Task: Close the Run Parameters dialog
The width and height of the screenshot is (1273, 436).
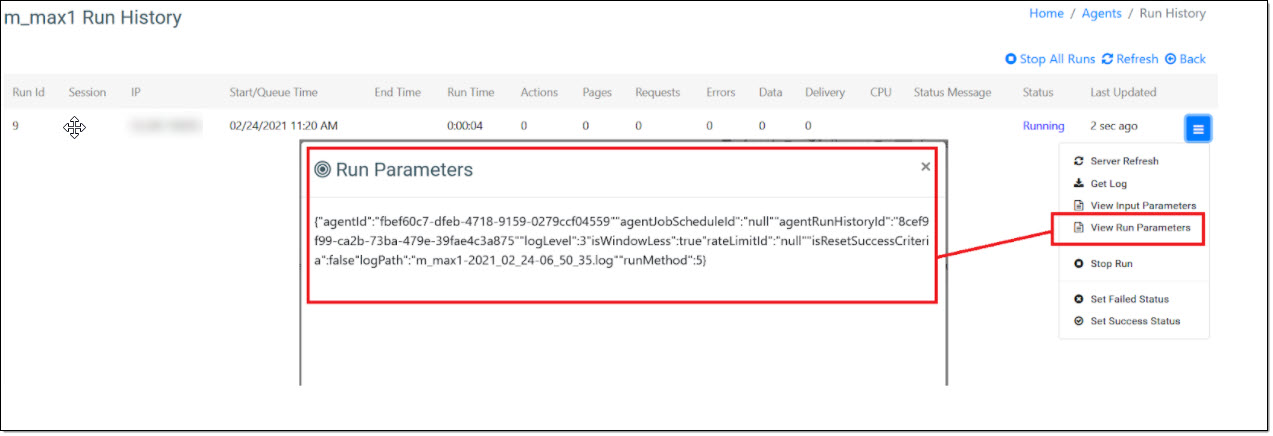Action: click(x=925, y=167)
